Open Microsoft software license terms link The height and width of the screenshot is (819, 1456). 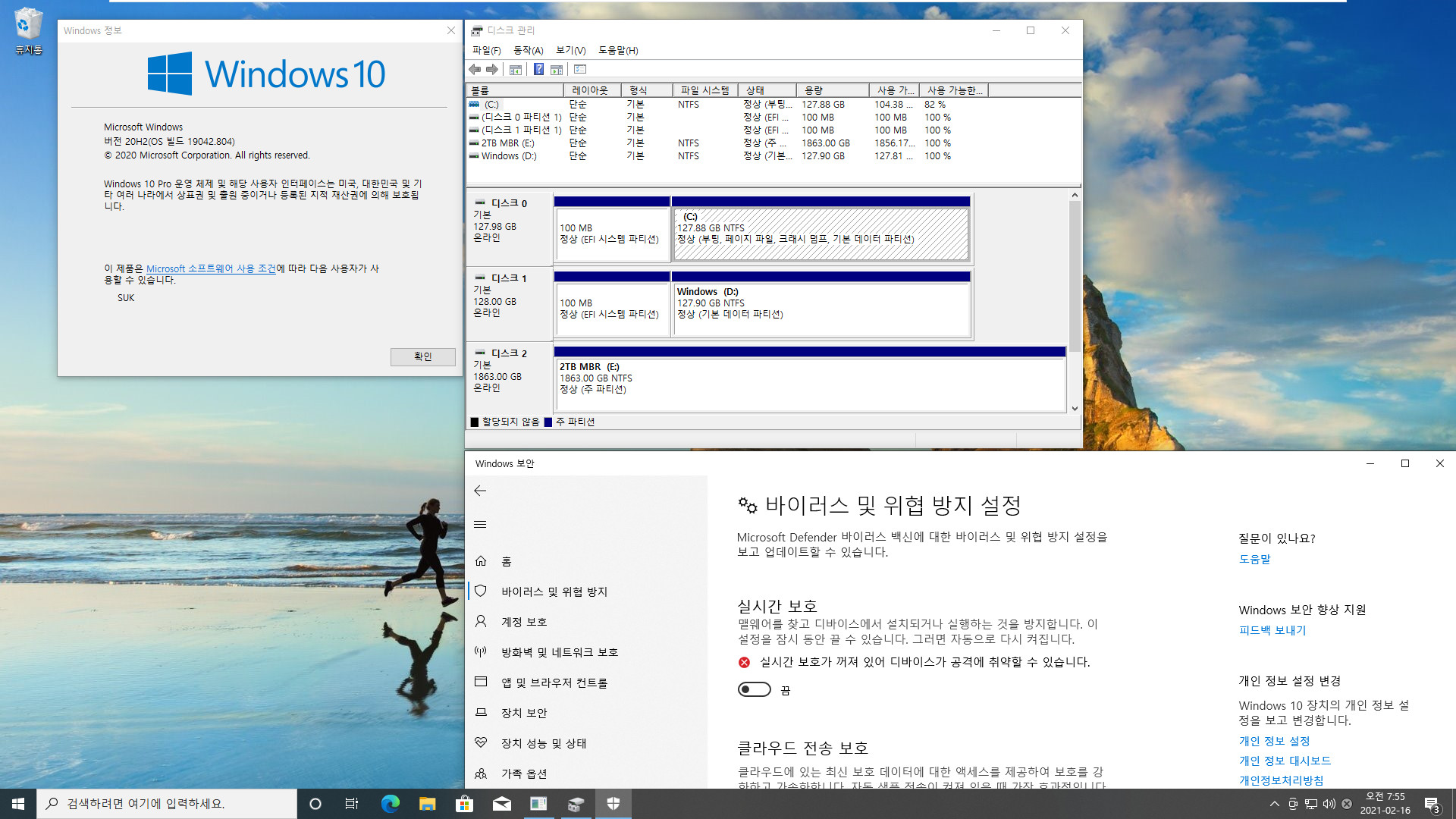(211, 268)
